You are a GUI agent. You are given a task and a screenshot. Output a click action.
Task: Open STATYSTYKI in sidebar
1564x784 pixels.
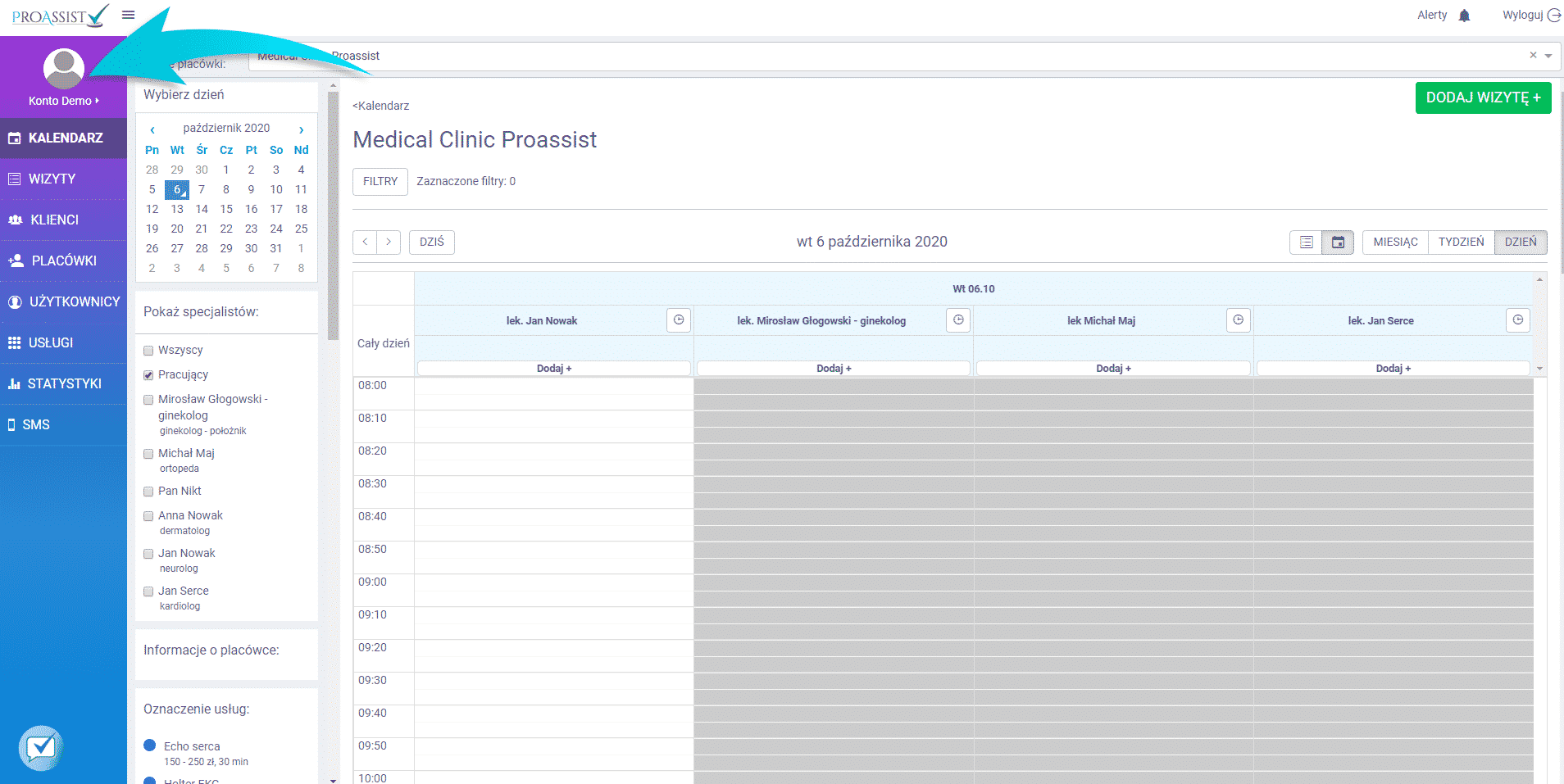point(64,383)
